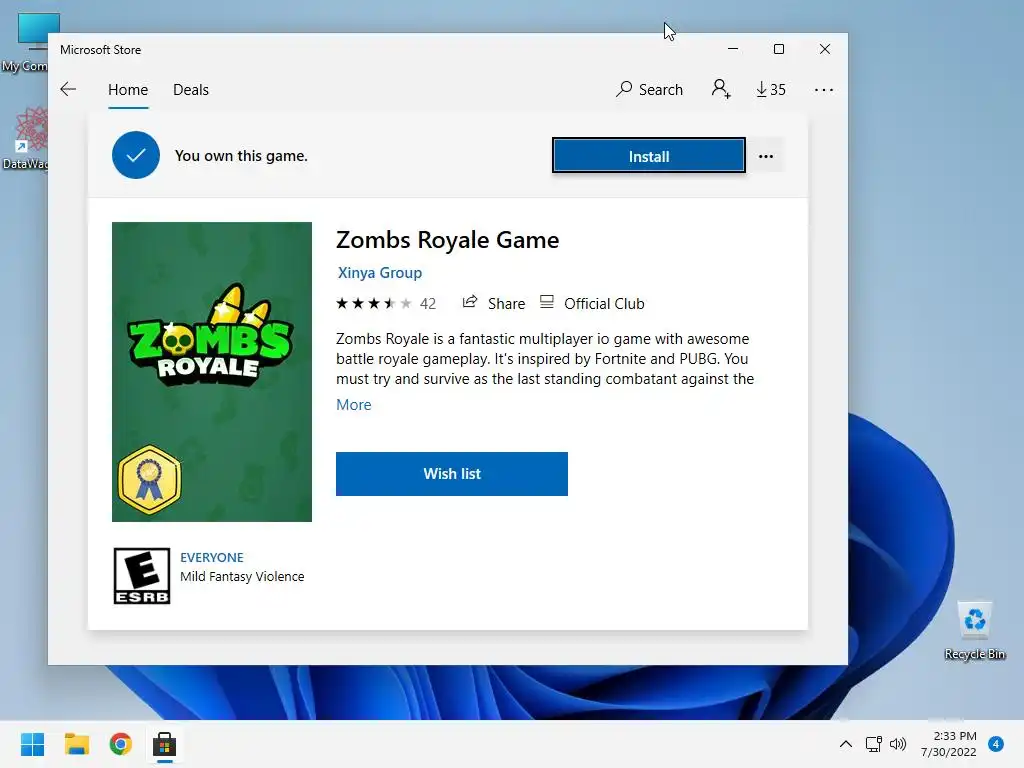1024x768 pixels.
Task: Click the account sign-in icon
Action: (x=721, y=89)
